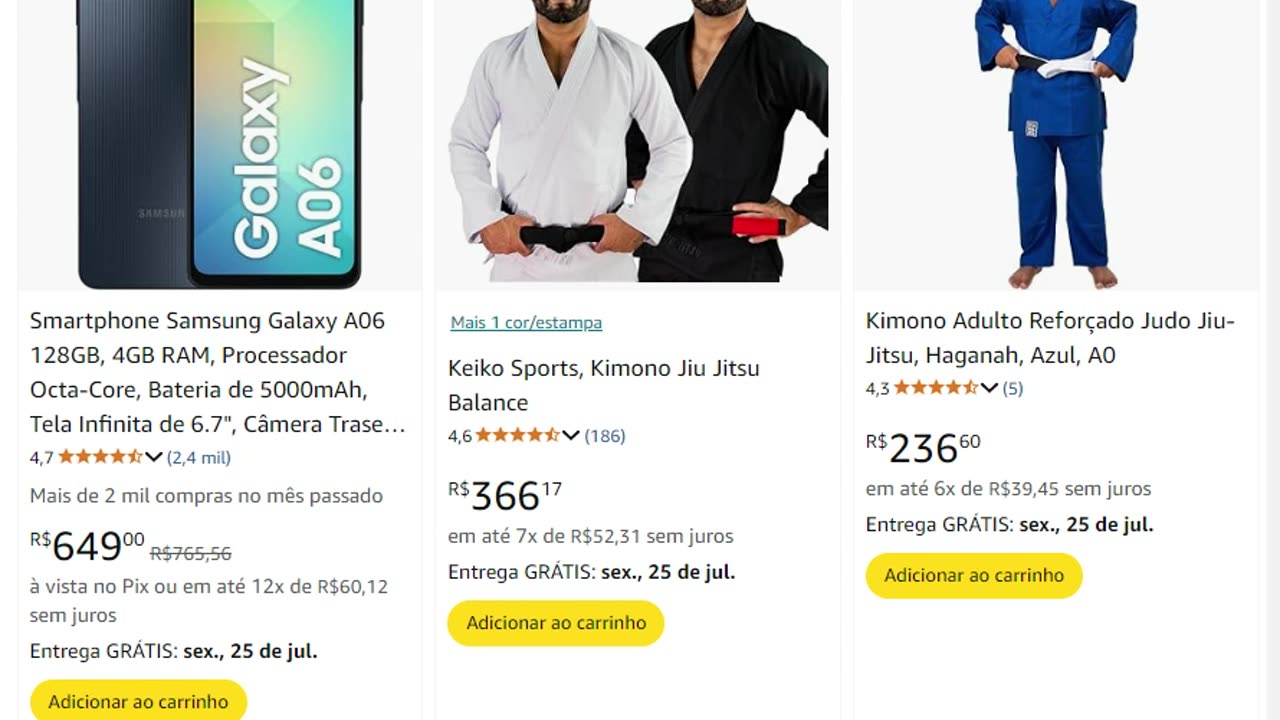
Task: Expand rating chevron for Haganah blue kimono
Action: (989, 388)
